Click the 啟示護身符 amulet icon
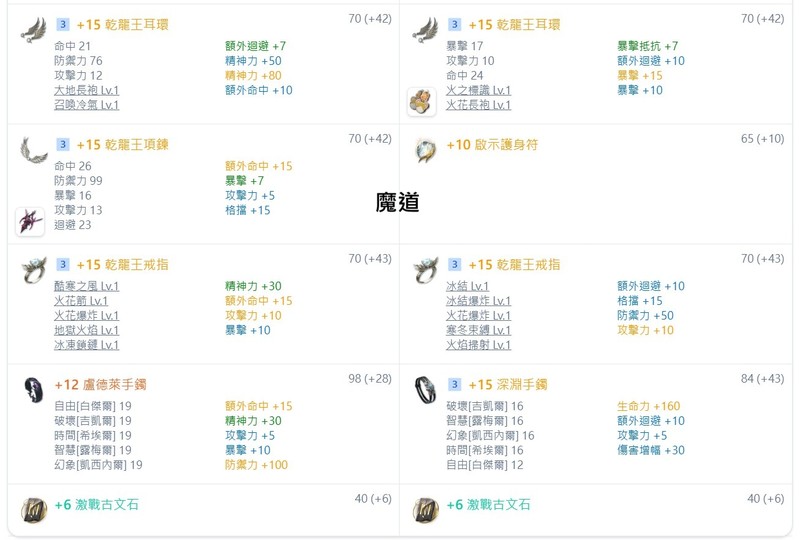Screen dimensions: 803x540 click(x=425, y=150)
